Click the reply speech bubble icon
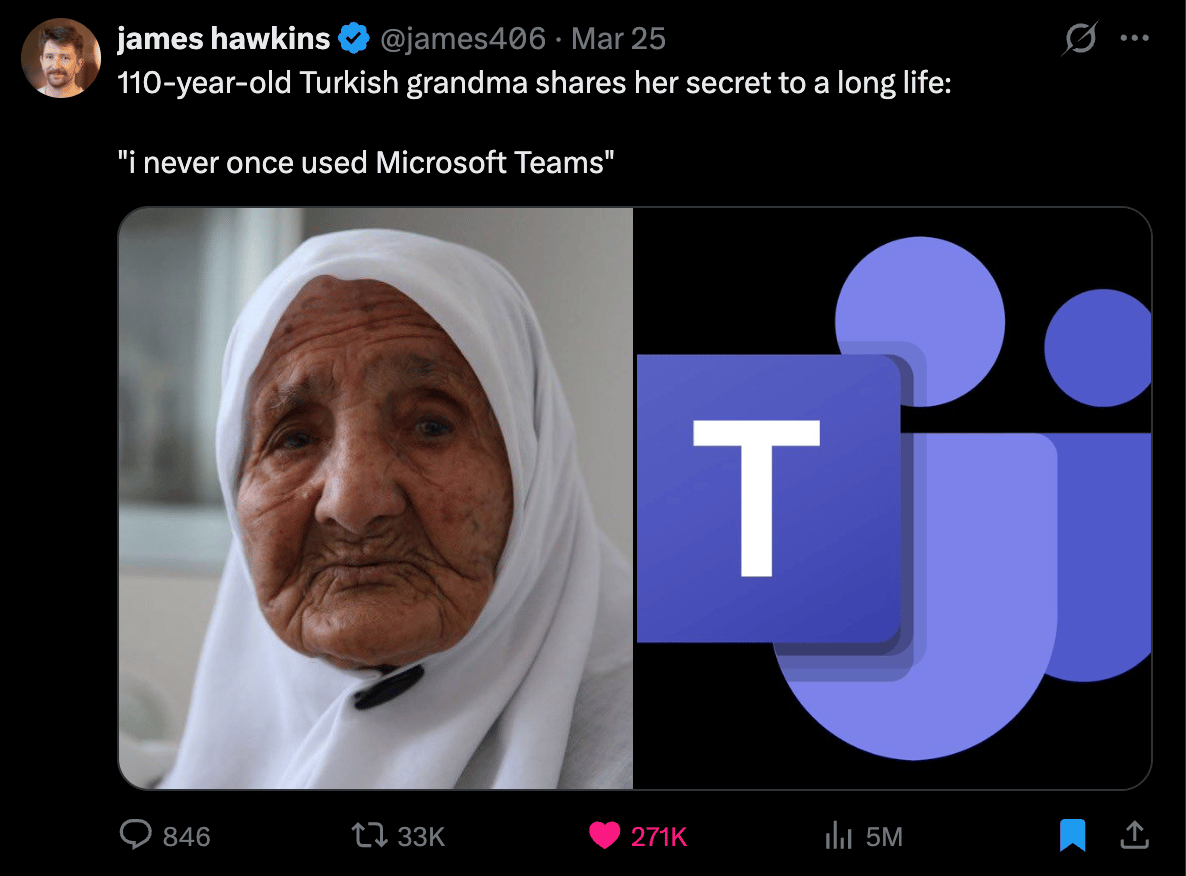Viewport: 1186px width, 876px height. 136,835
